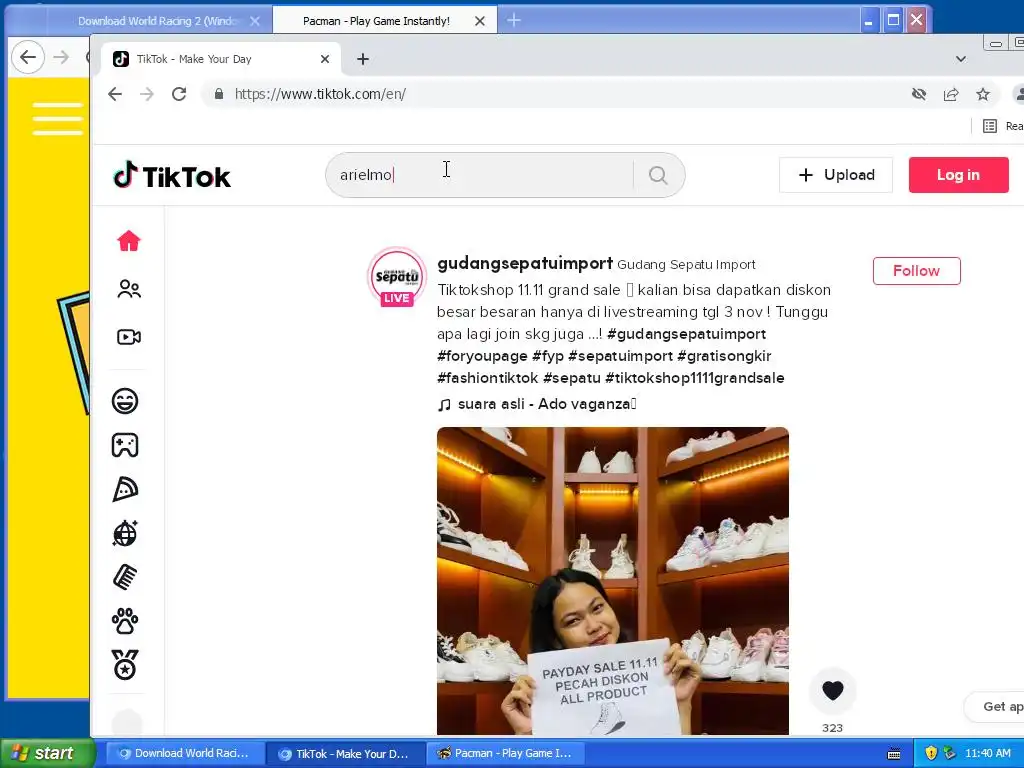
Task: Switch to Pacman - Play Game taskbar item
Action: coord(505,754)
